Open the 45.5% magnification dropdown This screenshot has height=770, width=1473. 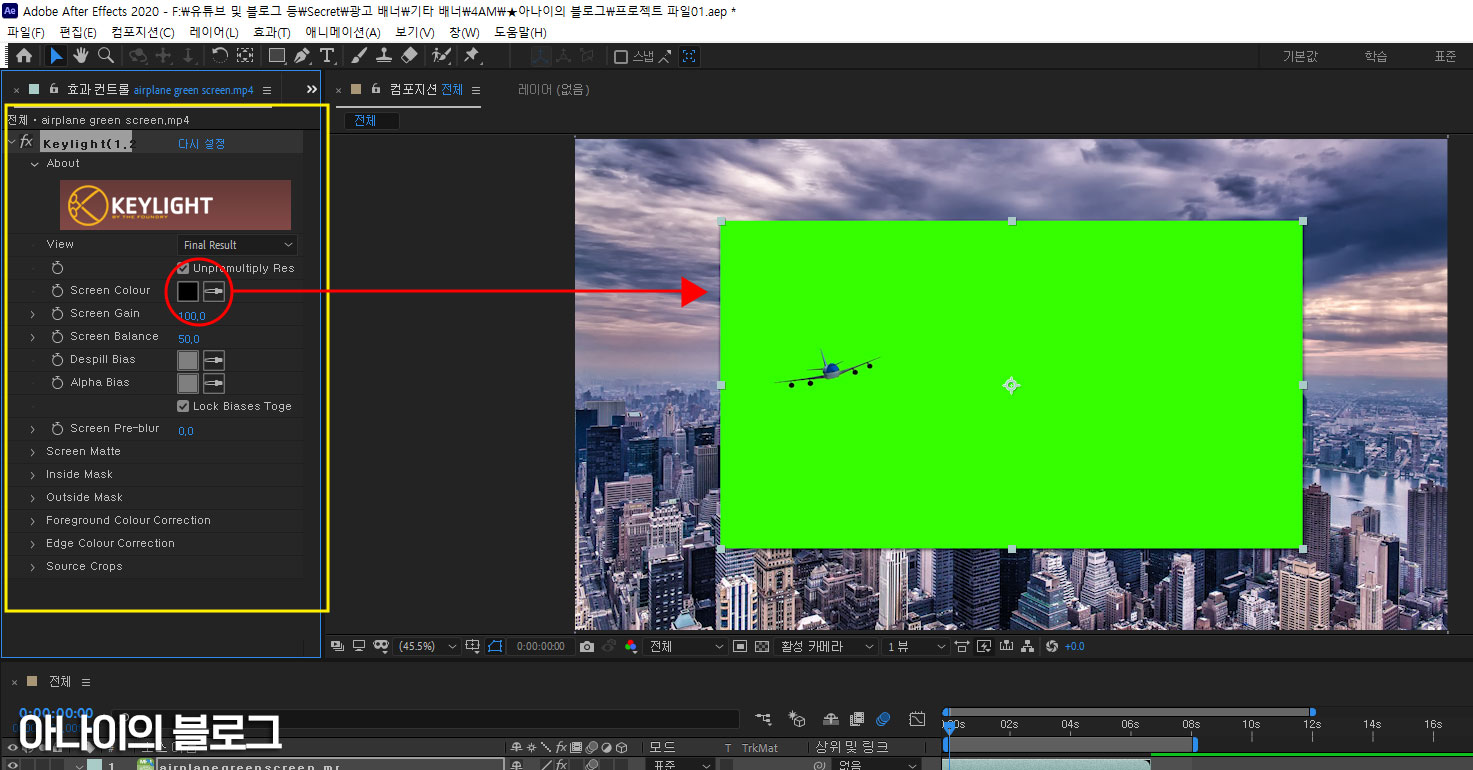[429, 647]
